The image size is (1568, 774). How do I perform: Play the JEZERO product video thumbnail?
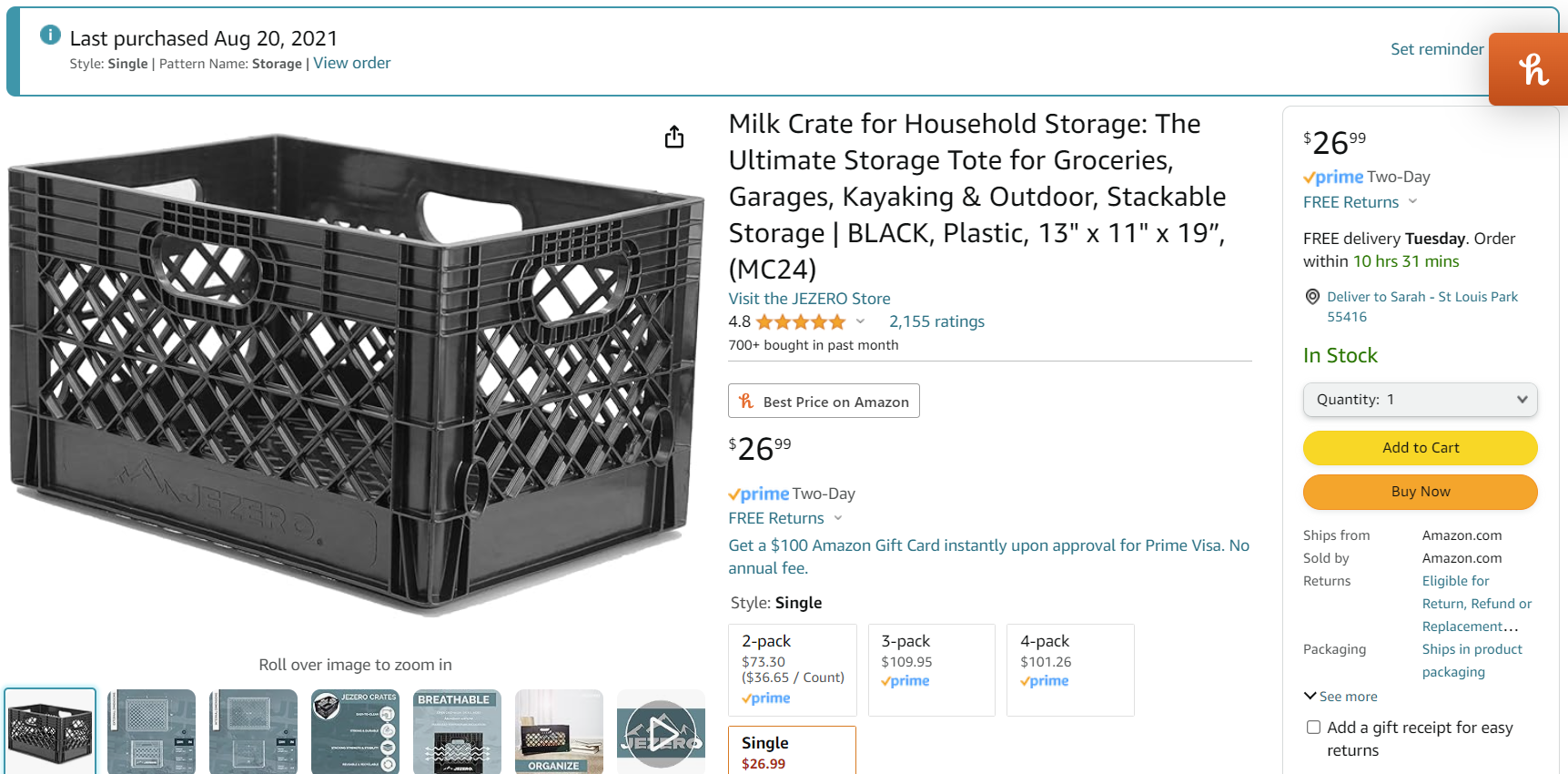click(662, 732)
